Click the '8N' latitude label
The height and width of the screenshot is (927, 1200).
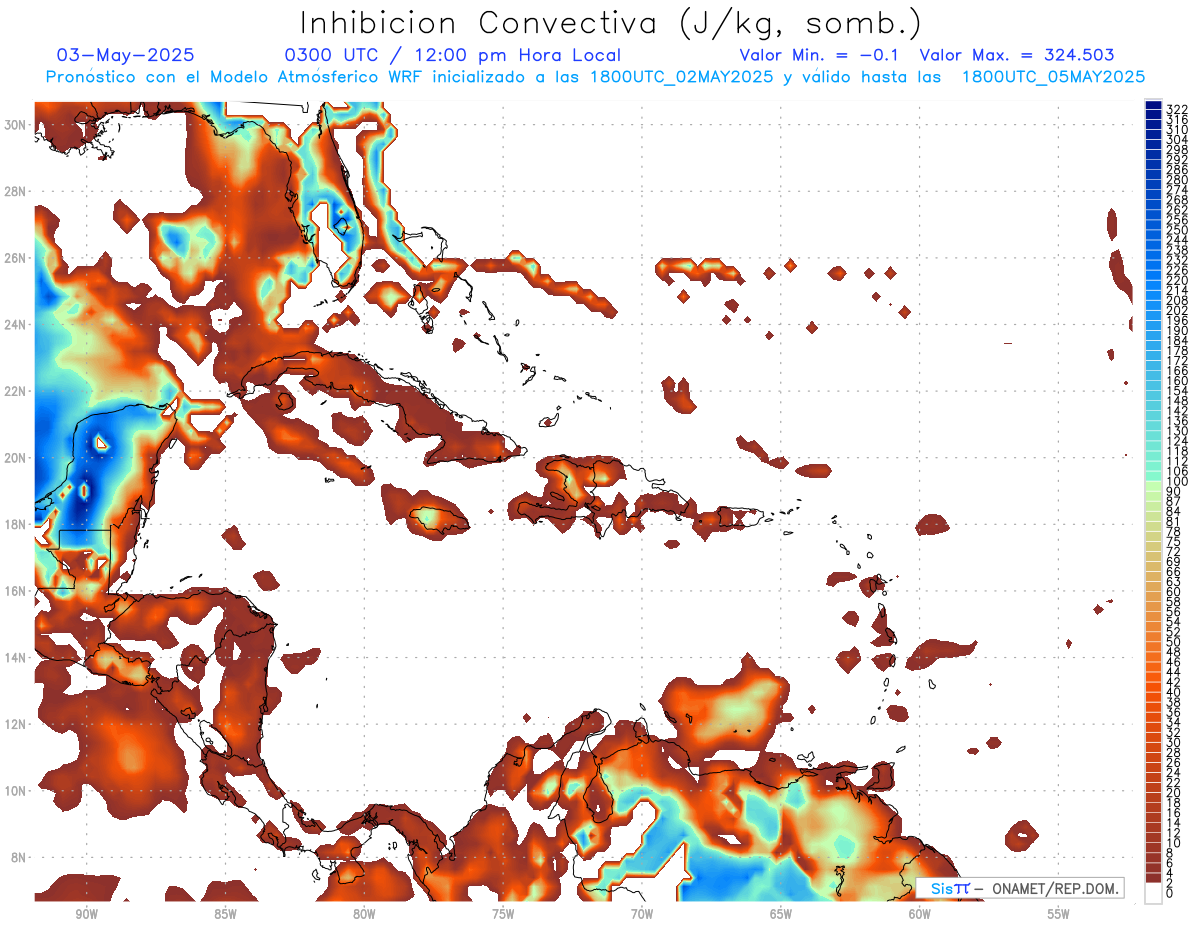click(x=20, y=857)
